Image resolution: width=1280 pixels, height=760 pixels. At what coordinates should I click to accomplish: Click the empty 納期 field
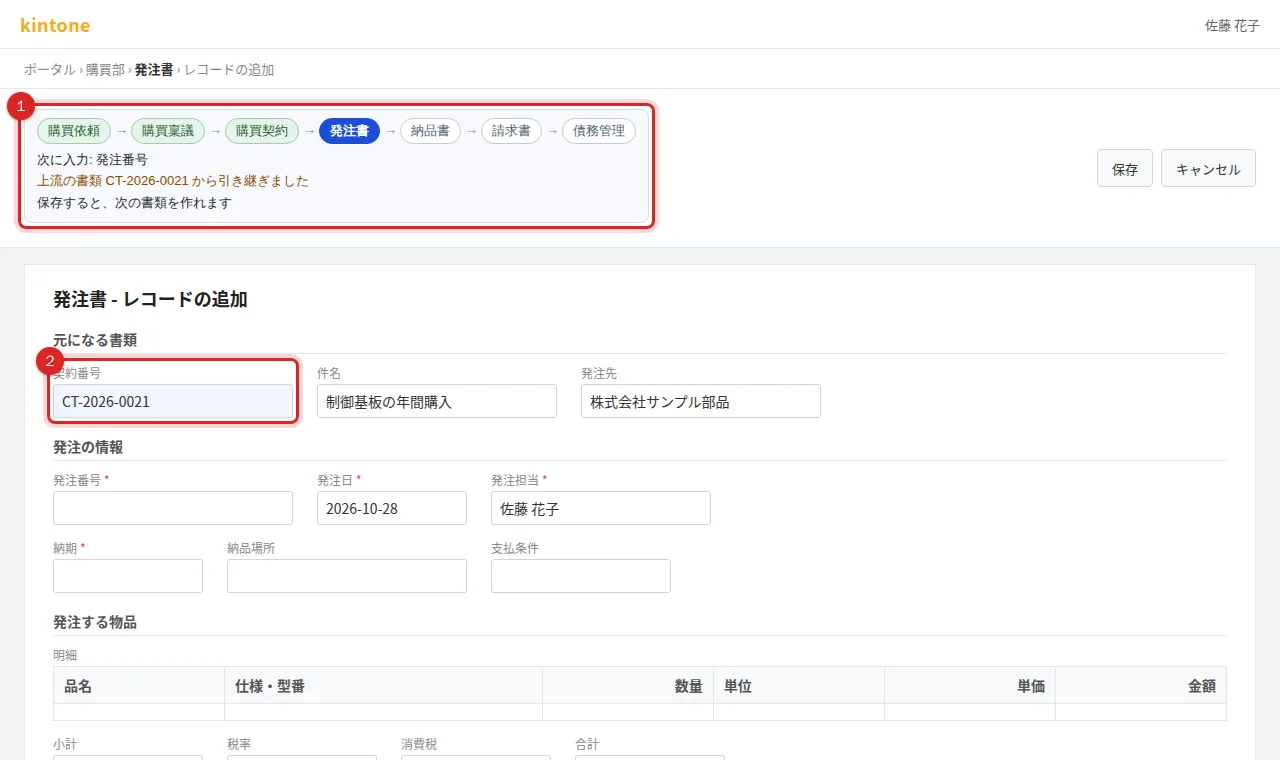click(x=128, y=576)
